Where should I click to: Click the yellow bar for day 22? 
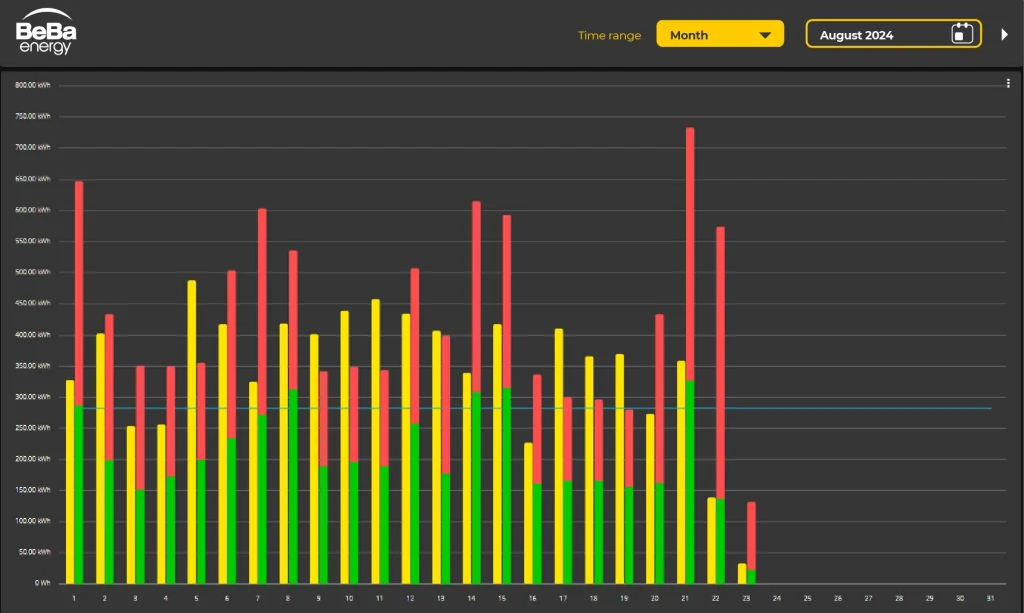(x=711, y=540)
